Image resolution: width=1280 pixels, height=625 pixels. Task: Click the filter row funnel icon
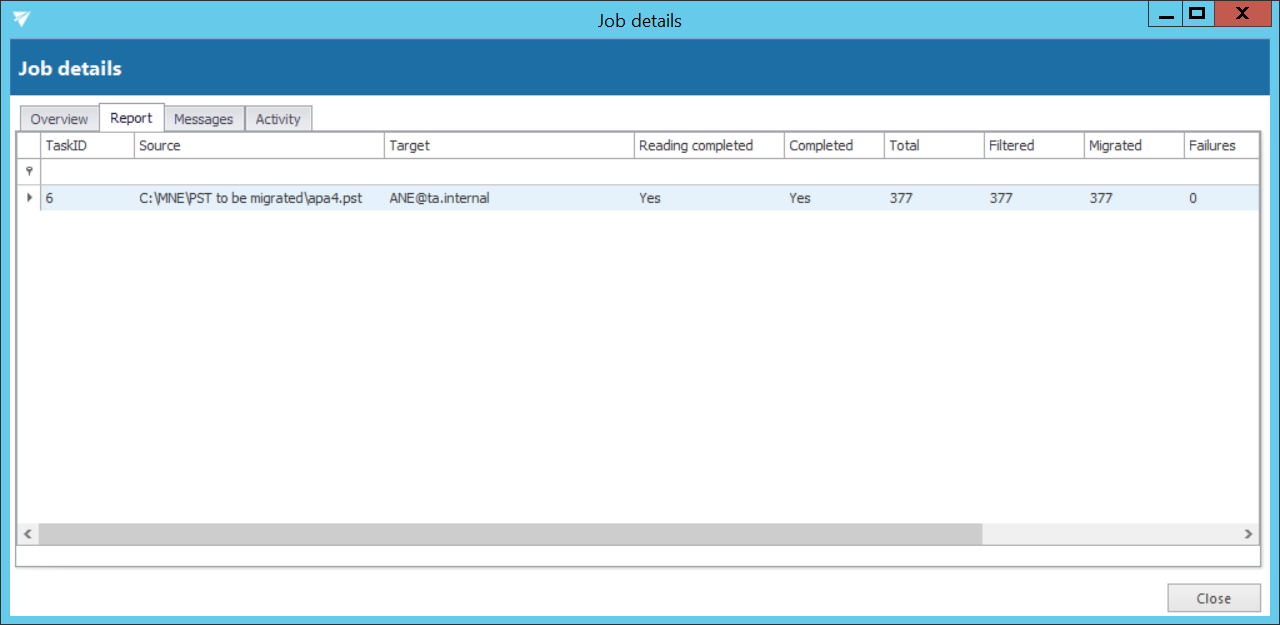pyautogui.click(x=29, y=171)
